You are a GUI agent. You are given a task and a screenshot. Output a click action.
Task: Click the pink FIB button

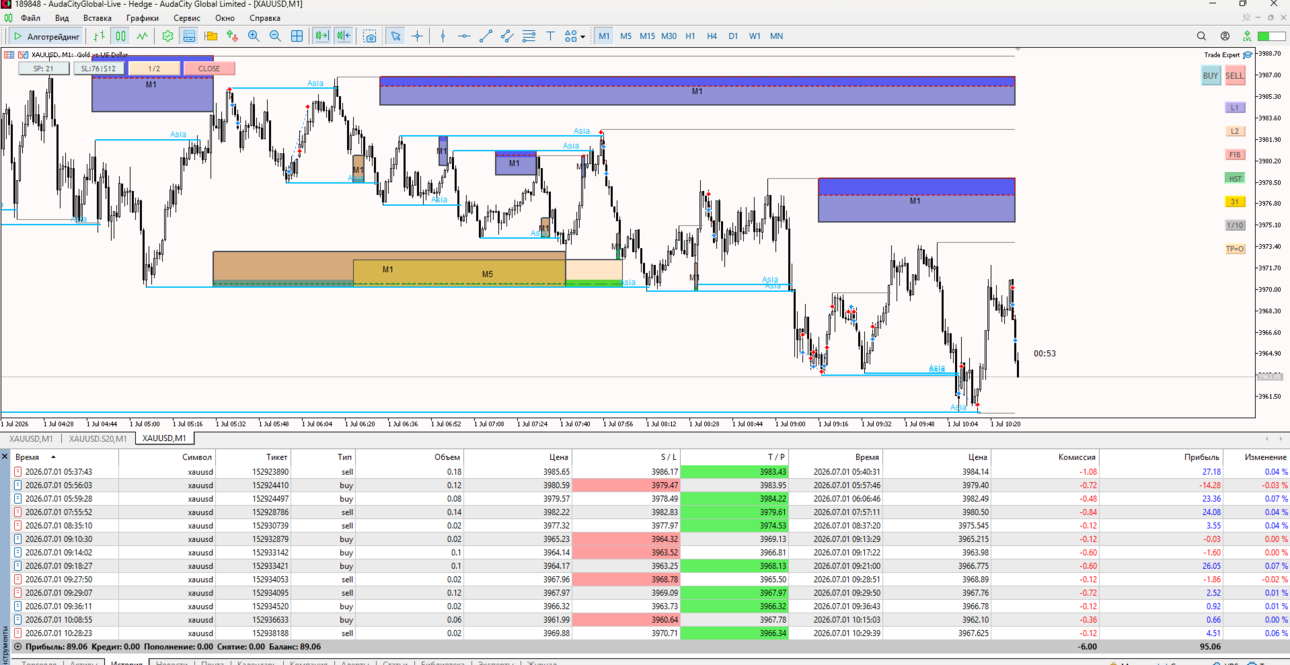coord(1235,155)
